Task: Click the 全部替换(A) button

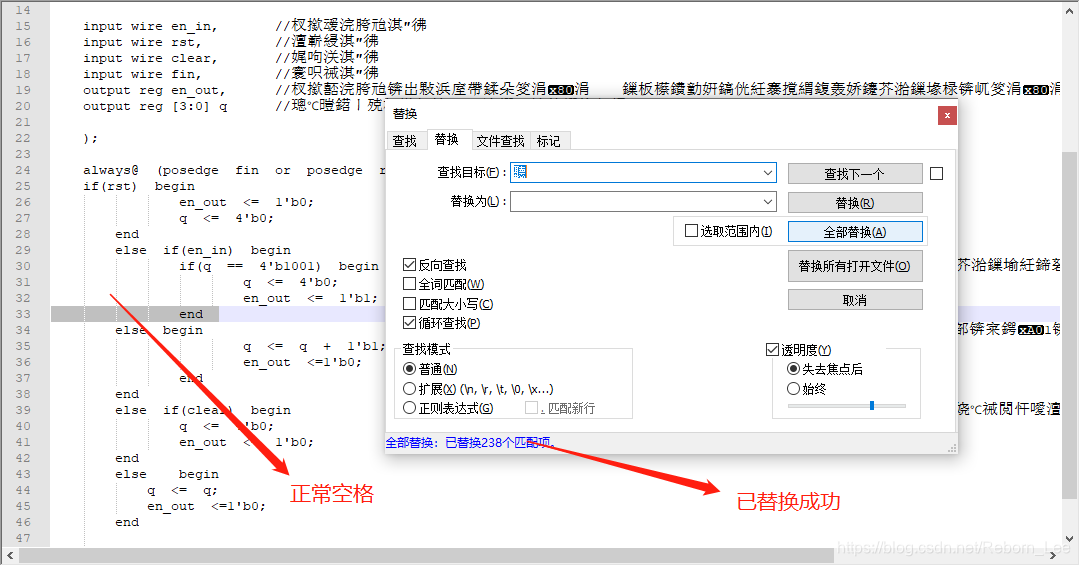Action: click(855, 232)
